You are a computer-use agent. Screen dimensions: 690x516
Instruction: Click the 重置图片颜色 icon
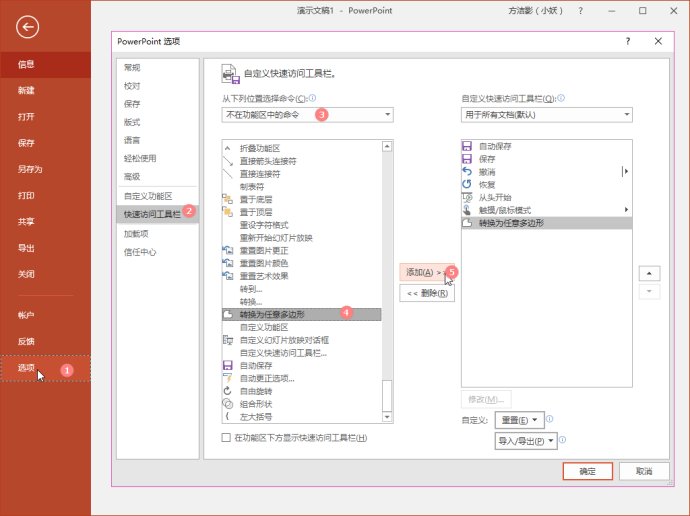click(x=228, y=263)
